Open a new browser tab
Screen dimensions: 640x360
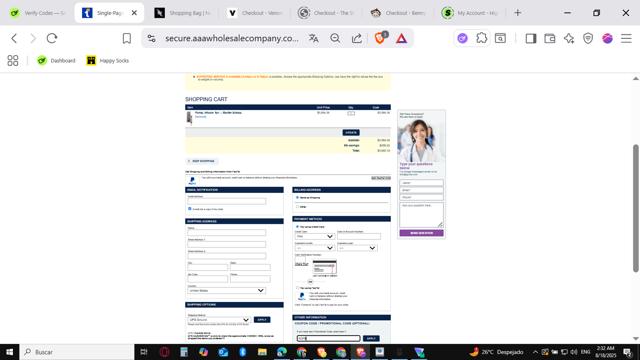click(518, 13)
